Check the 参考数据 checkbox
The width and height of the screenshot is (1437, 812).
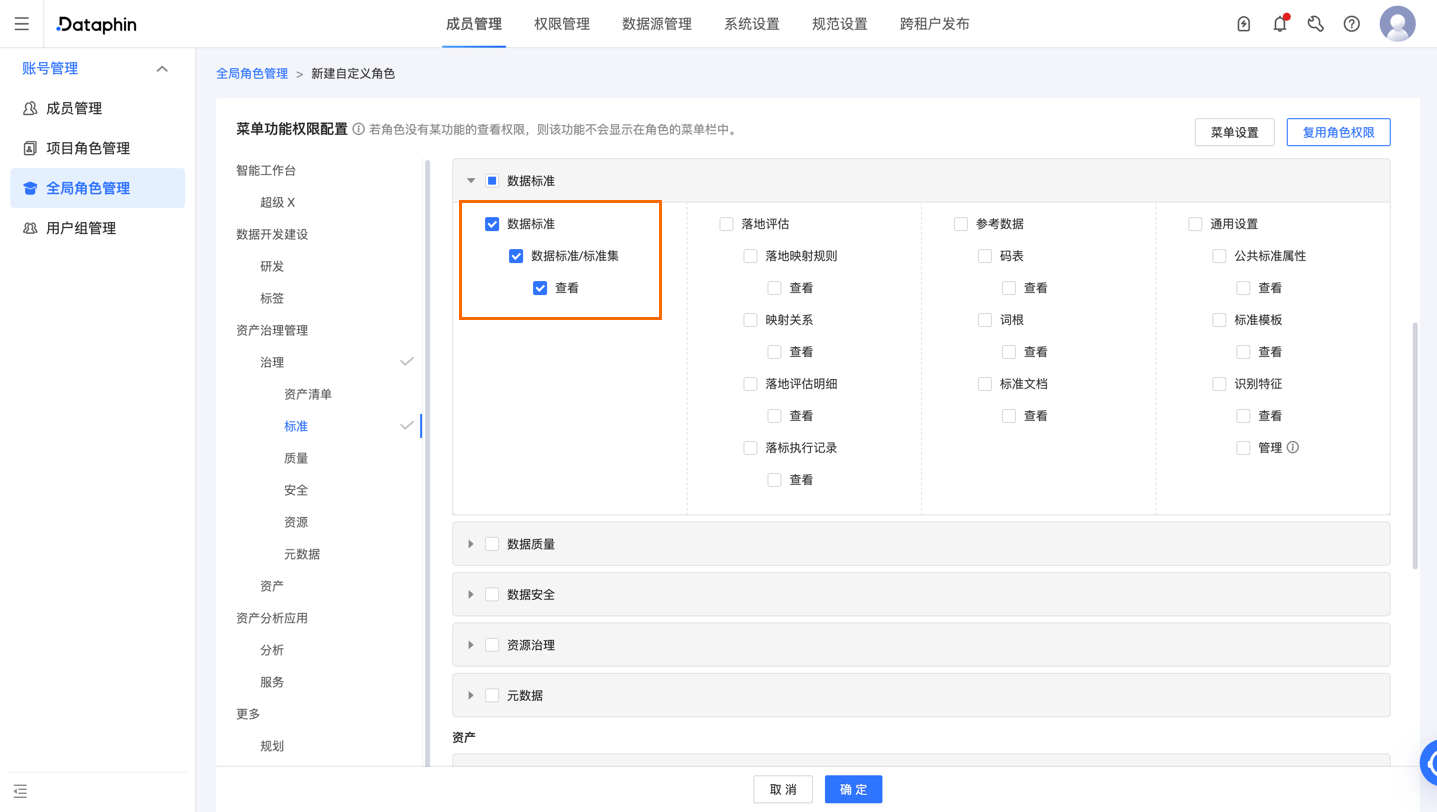tap(961, 224)
